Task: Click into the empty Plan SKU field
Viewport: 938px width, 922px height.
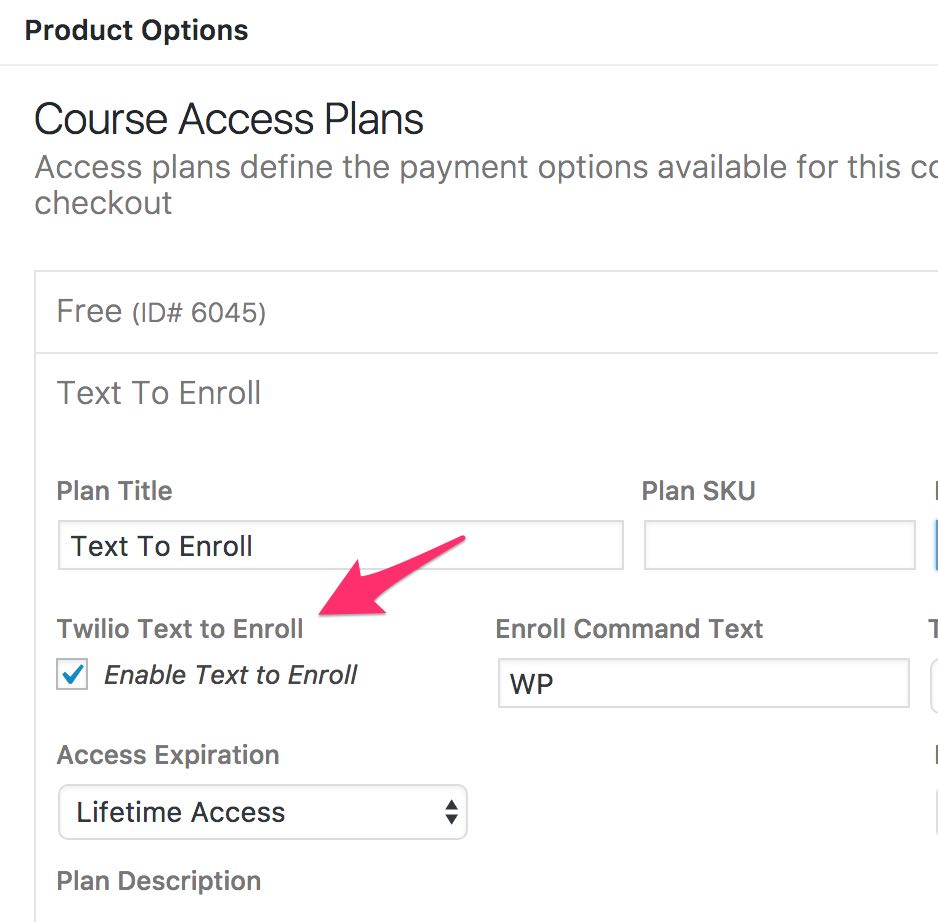Action: tap(779, 545)
